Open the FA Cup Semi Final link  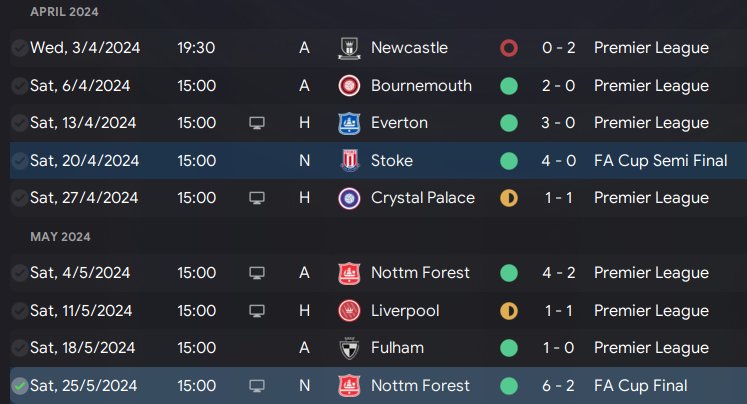click(x=660, y=161)
